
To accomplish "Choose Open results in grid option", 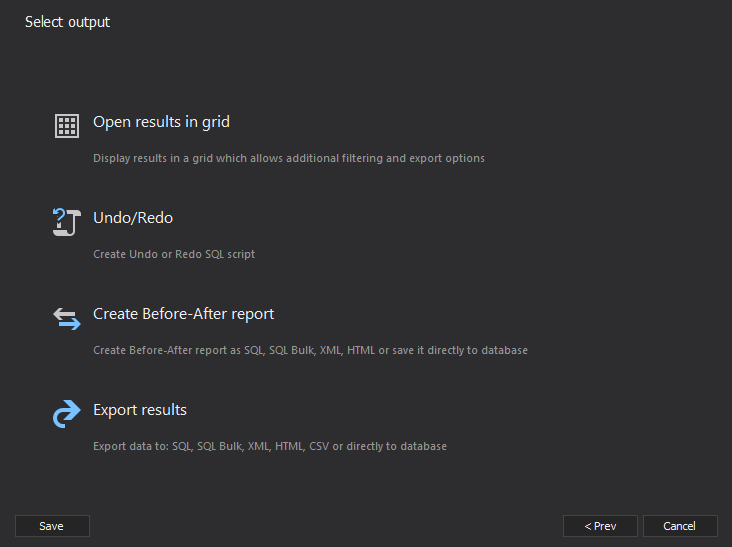I will [x=161, y=122].
